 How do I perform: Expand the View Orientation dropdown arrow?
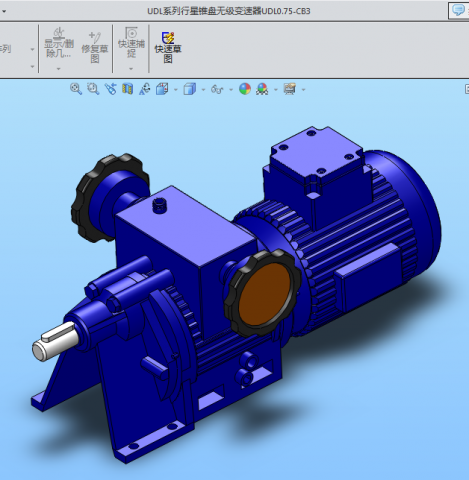pyautogui.click(x=176, y=90)
